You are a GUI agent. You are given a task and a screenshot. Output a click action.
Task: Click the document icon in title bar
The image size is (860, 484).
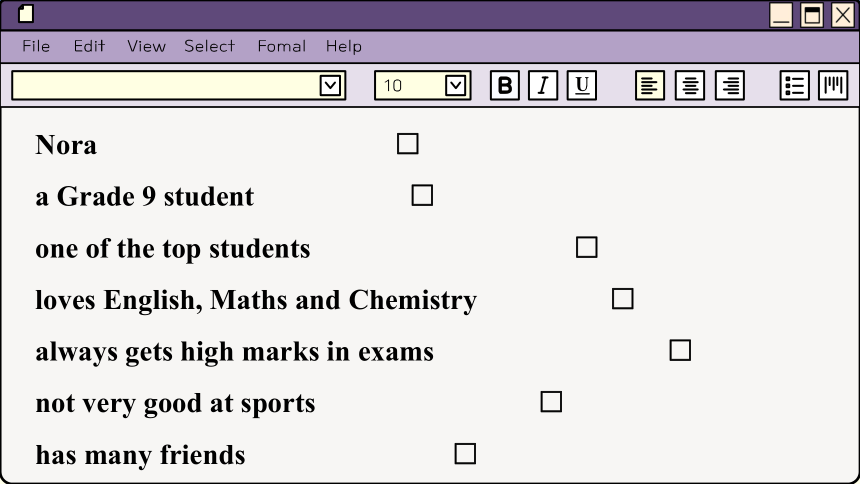pyautogui.click(x=26, y=14)
